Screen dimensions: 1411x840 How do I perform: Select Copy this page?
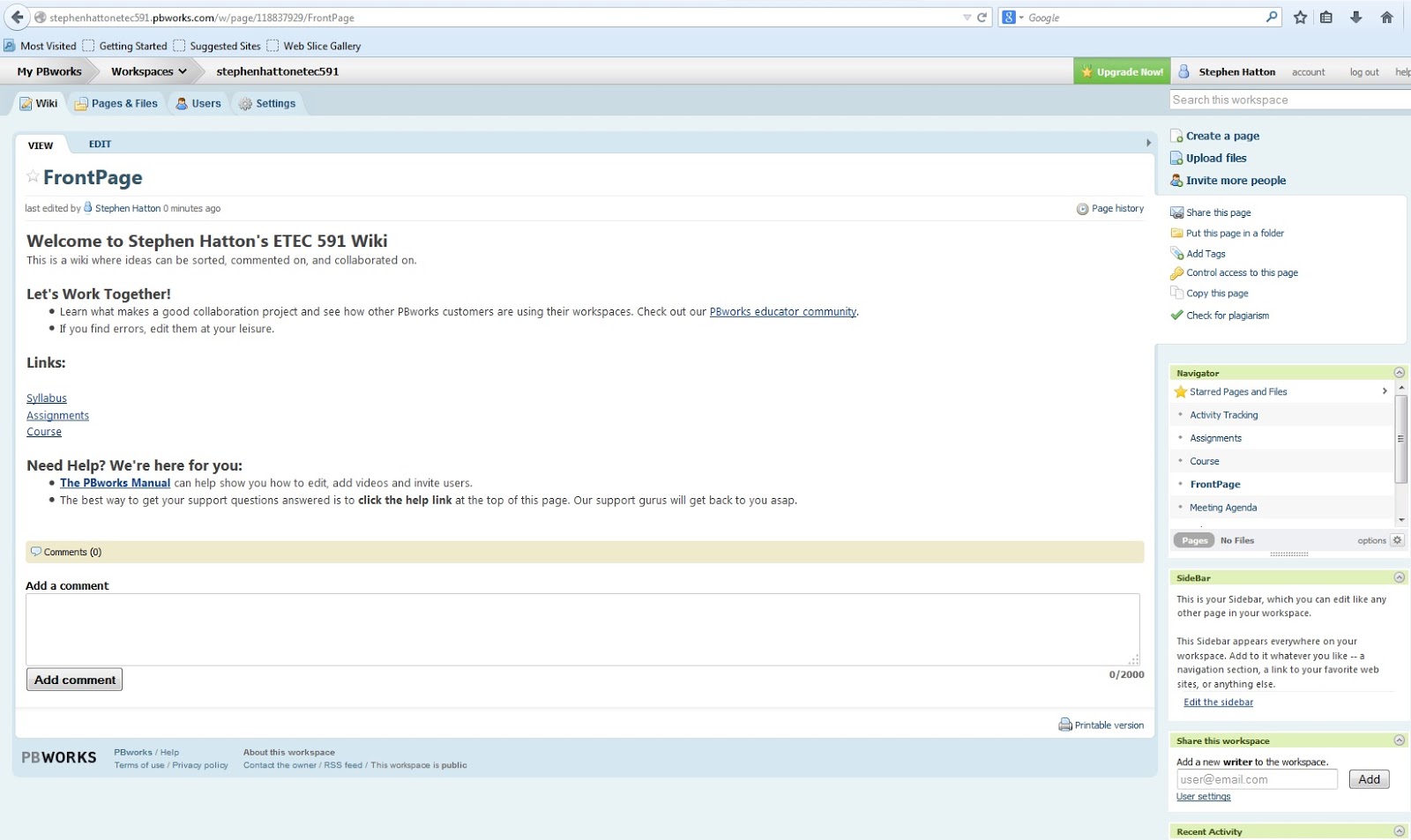click(1218, 293)
